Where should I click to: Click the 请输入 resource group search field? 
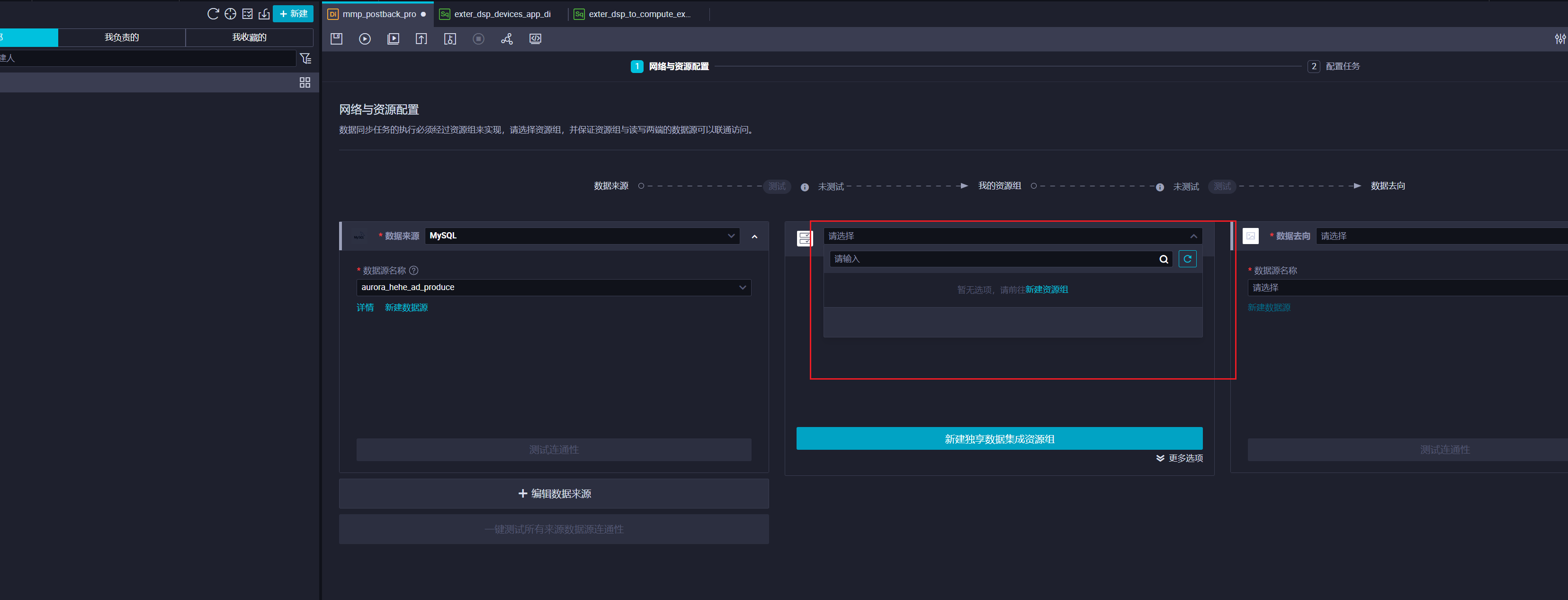coord(1000,259)
